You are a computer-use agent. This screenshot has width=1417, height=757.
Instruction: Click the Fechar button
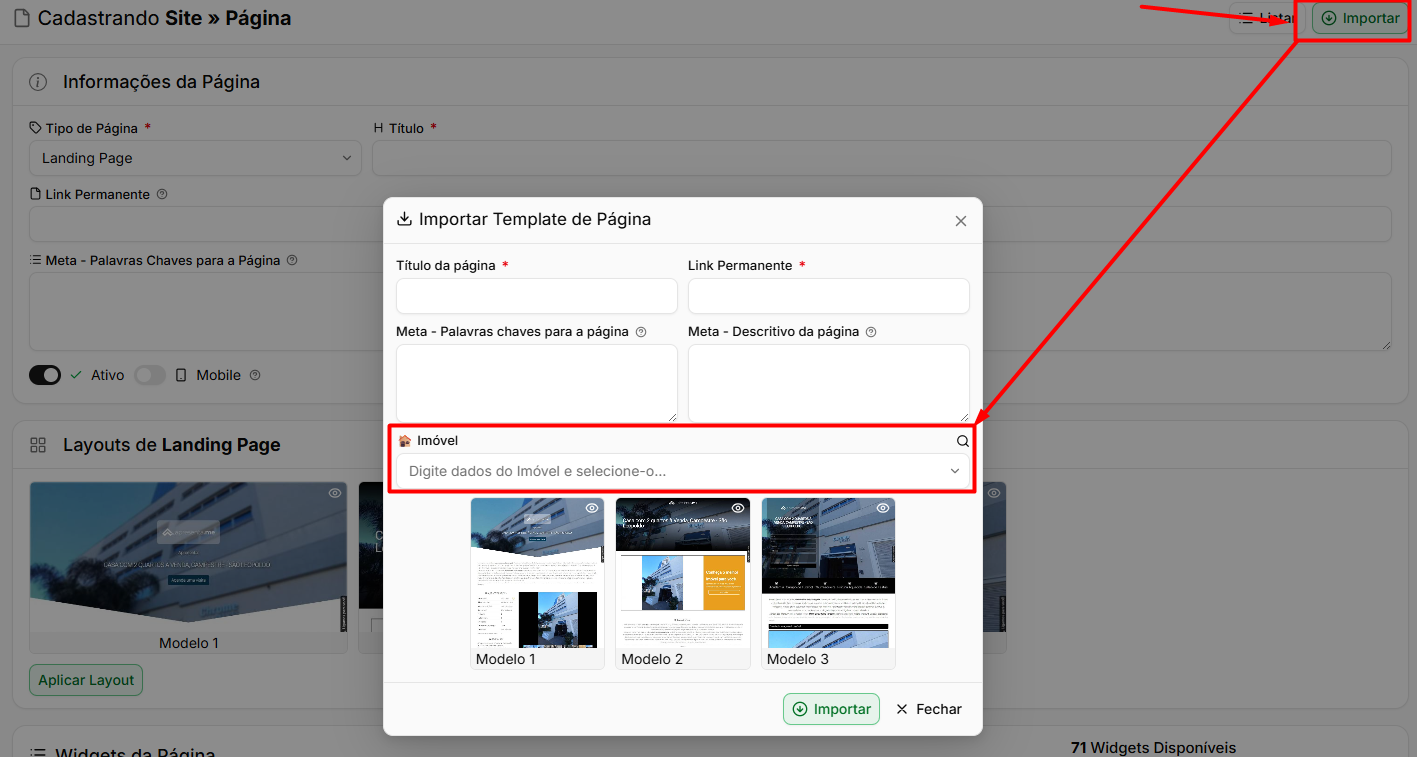(929, 709)
